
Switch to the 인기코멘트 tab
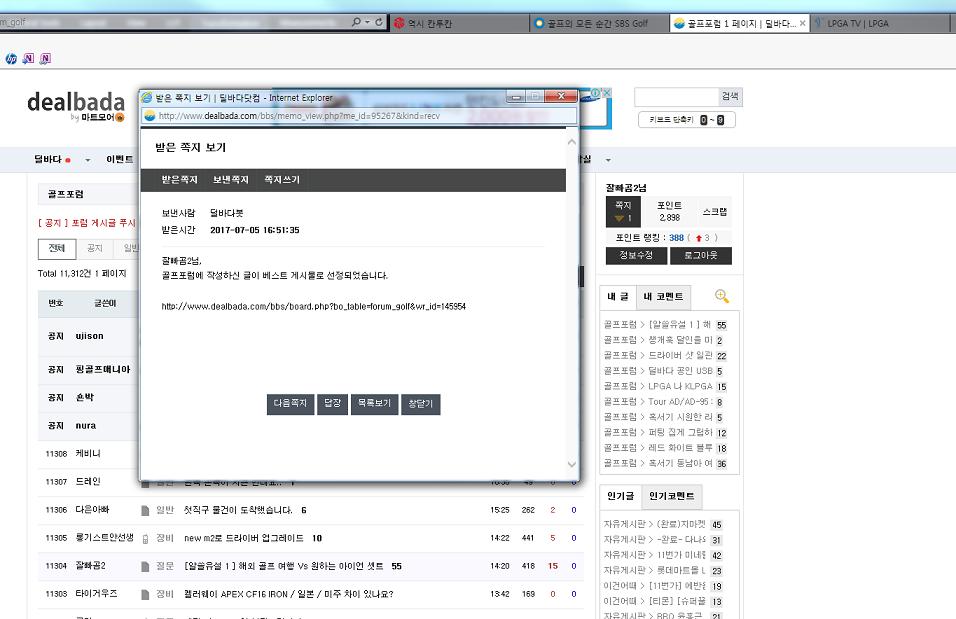671,496
